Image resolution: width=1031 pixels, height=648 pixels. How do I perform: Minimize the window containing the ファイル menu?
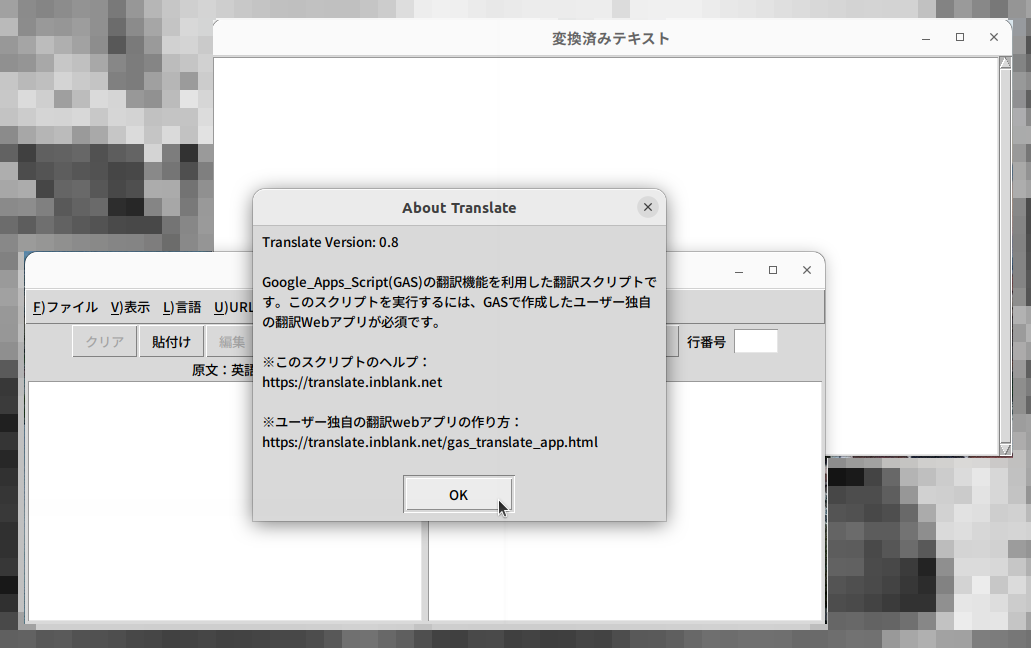click(739, 271)
